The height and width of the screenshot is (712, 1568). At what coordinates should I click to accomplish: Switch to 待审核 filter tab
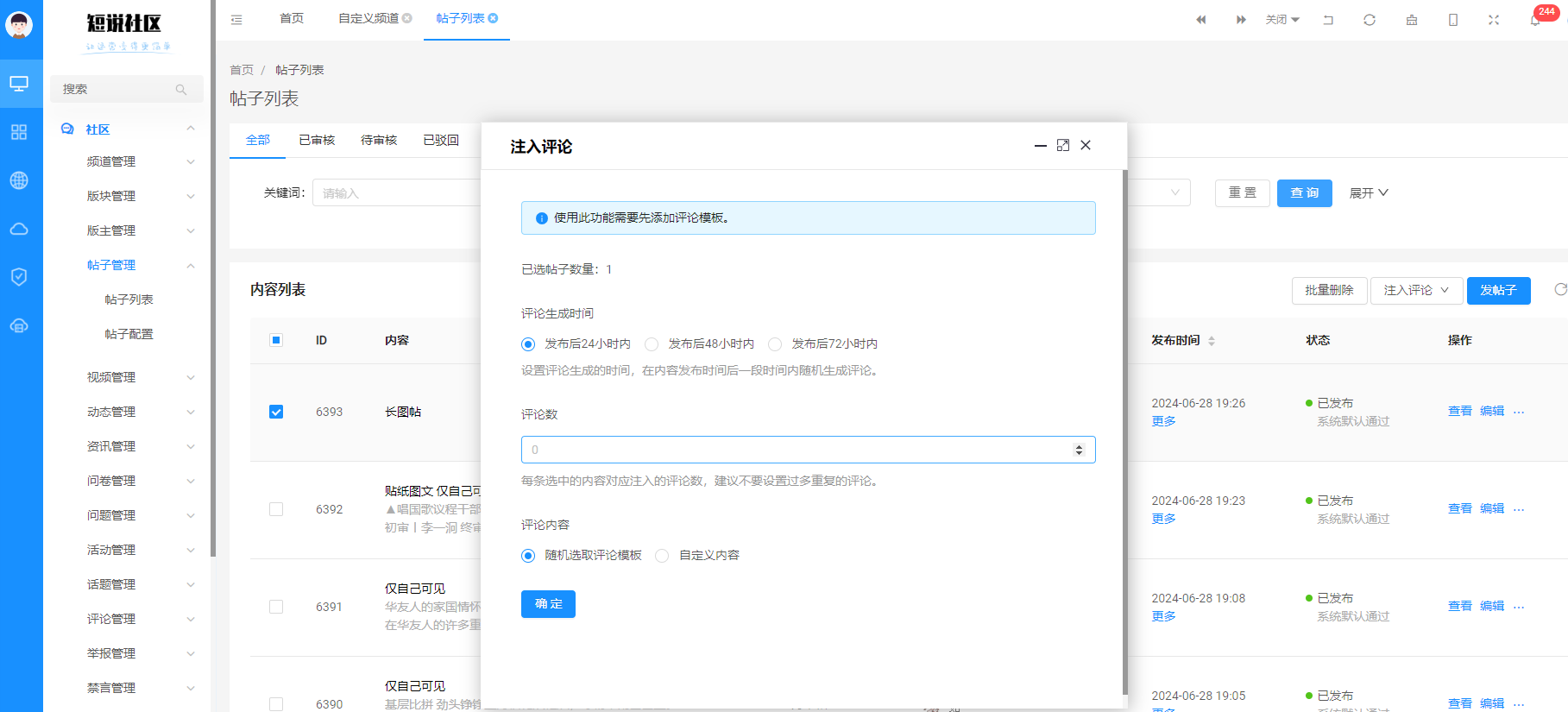tap(379, 140)
